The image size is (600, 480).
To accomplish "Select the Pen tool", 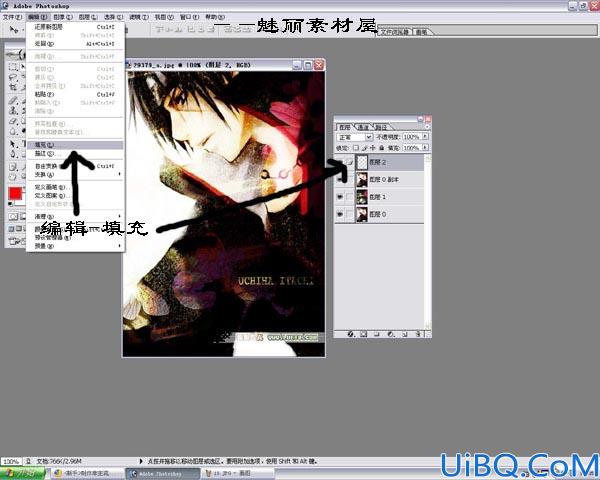I will (13, 154).
